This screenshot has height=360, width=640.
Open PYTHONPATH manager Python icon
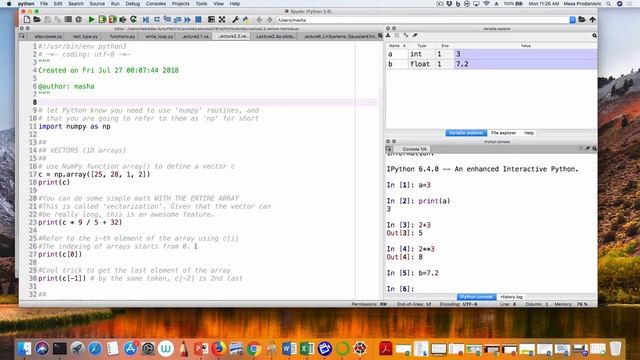click(245, 19)
